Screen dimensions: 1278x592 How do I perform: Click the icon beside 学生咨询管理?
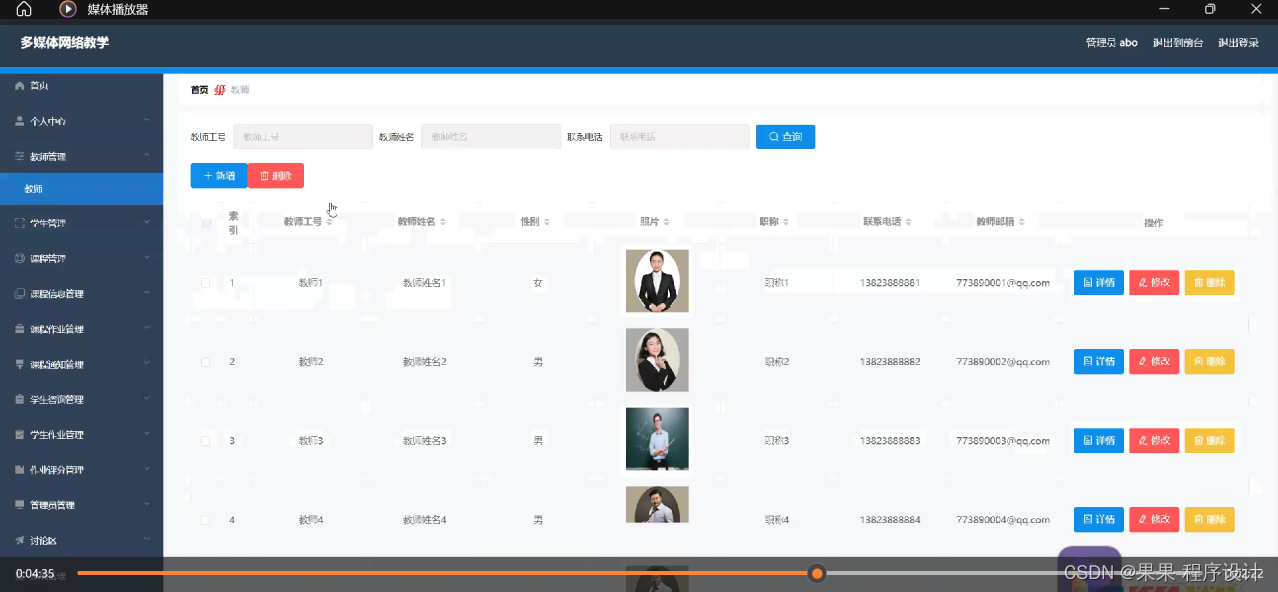click(20, 399)
